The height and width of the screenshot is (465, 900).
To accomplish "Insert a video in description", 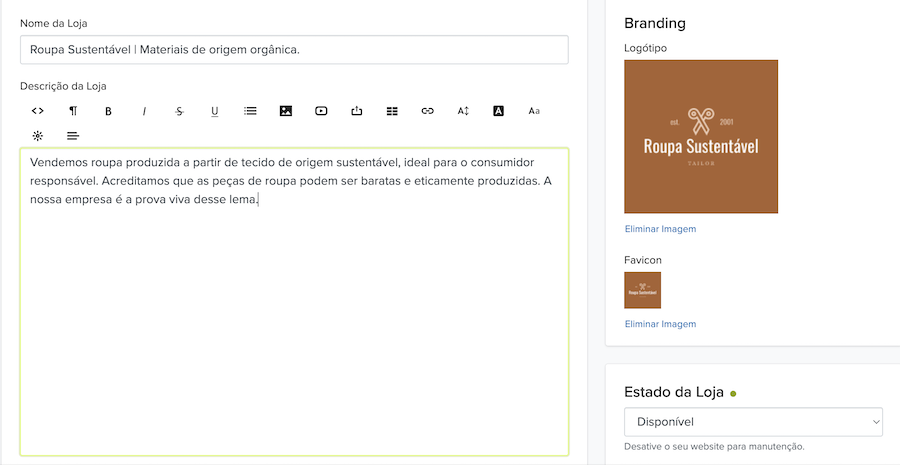I will click(x=321, y=111).
